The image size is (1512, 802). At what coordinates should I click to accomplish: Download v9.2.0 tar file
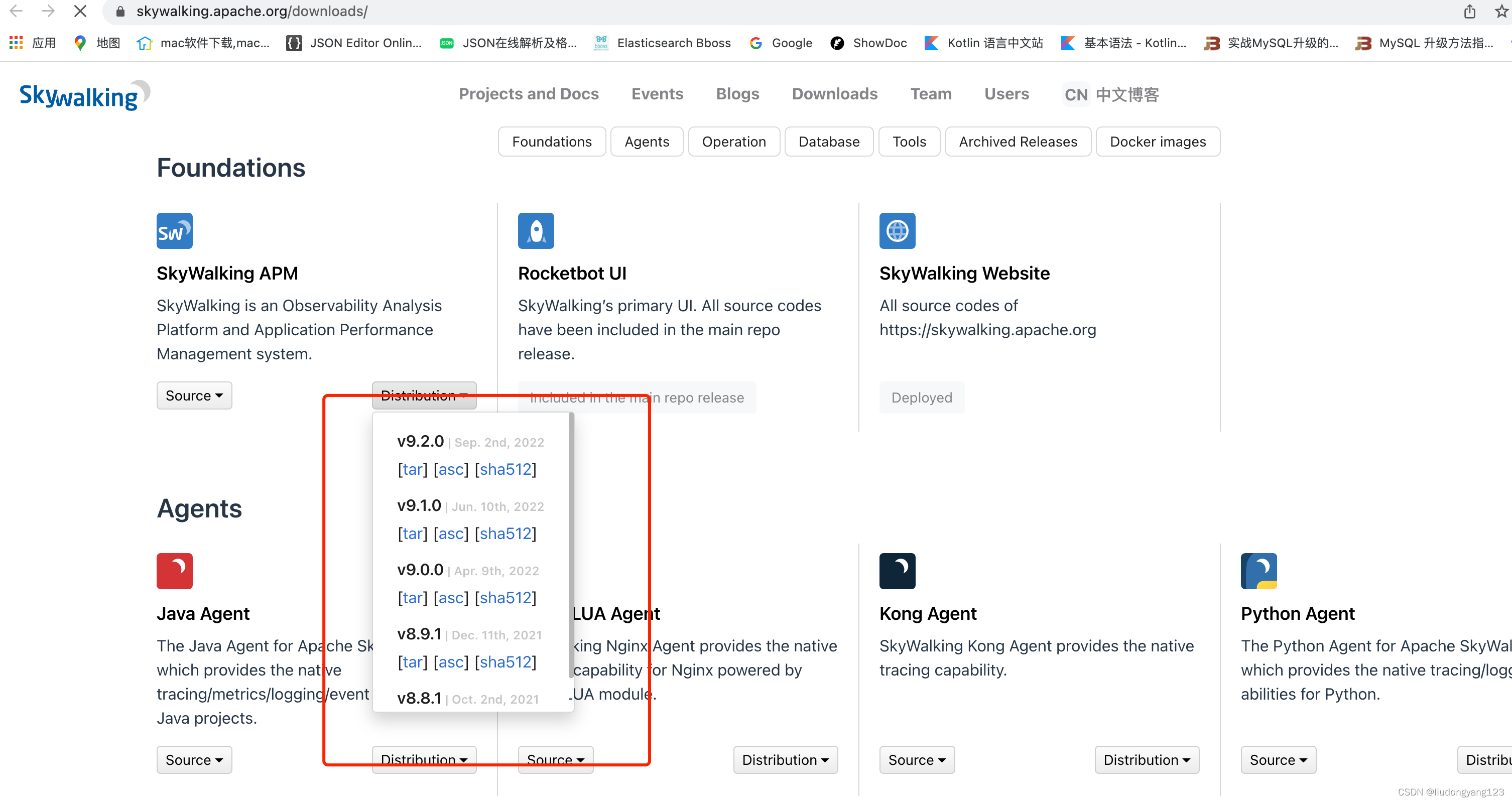(413, 469)
